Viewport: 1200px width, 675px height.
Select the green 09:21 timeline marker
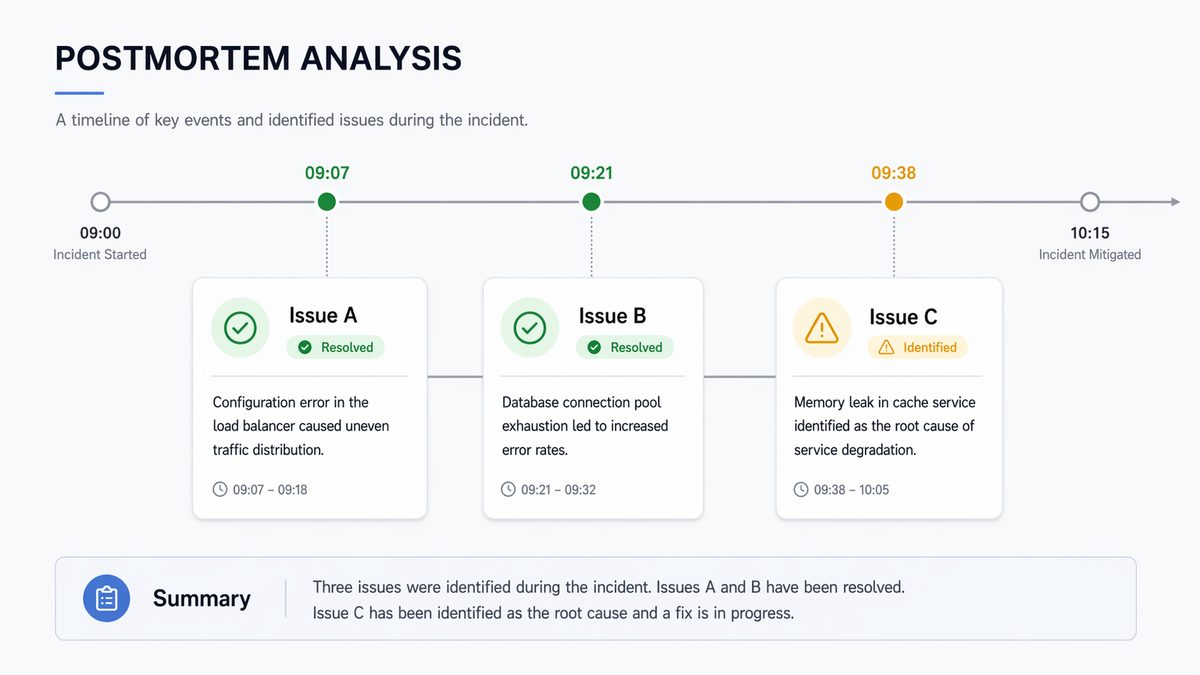591,202
